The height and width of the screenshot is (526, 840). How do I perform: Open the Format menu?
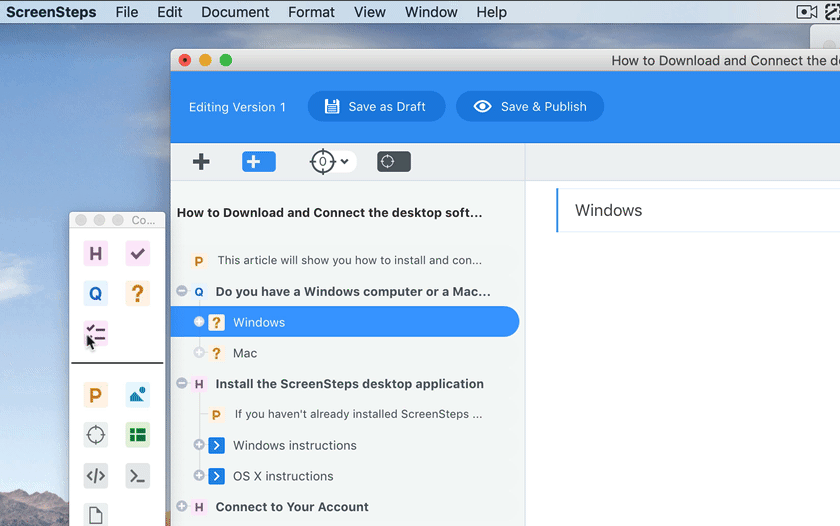(311, 12)
